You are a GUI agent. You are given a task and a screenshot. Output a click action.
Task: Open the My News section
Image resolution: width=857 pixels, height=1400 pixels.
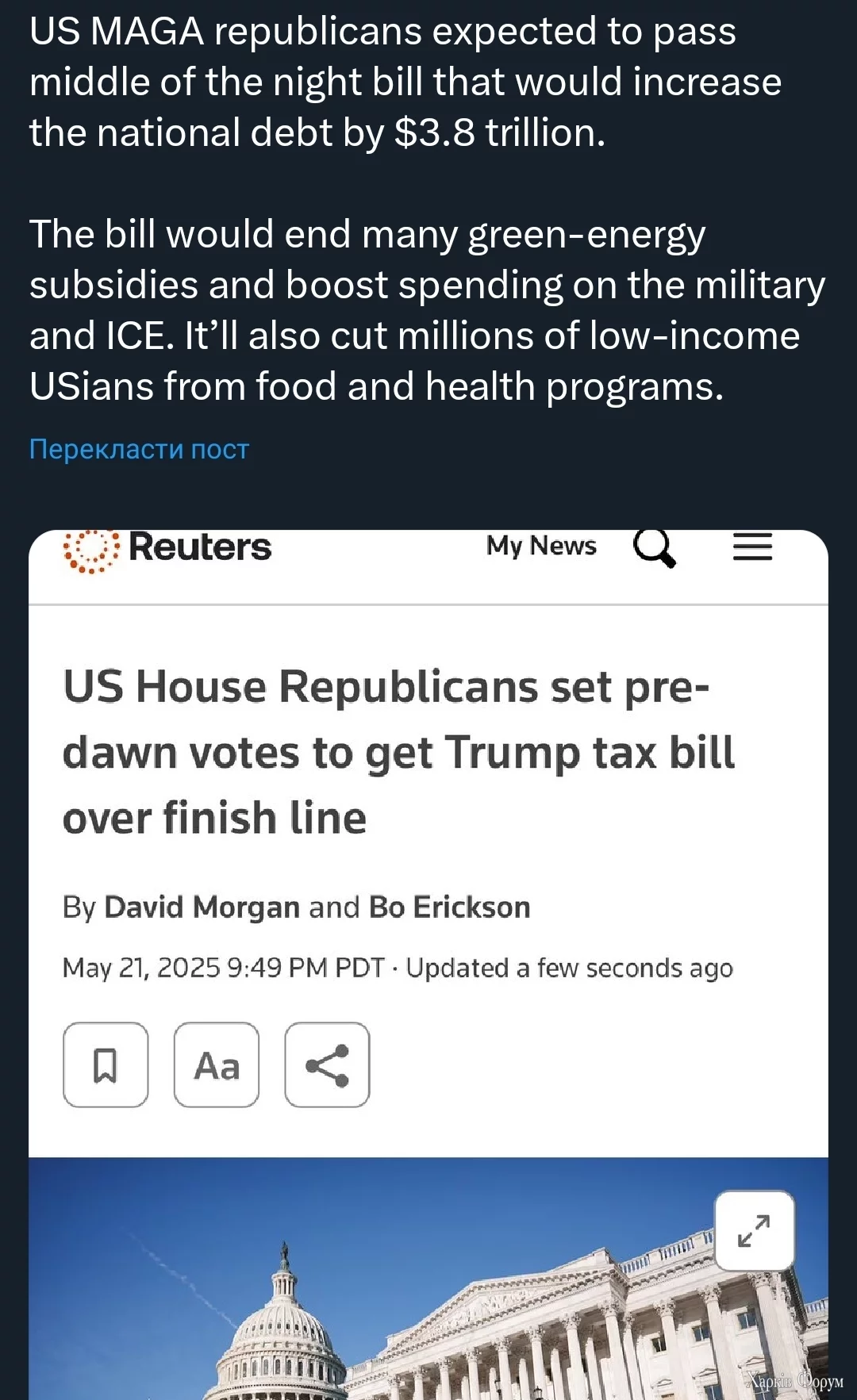541,546
